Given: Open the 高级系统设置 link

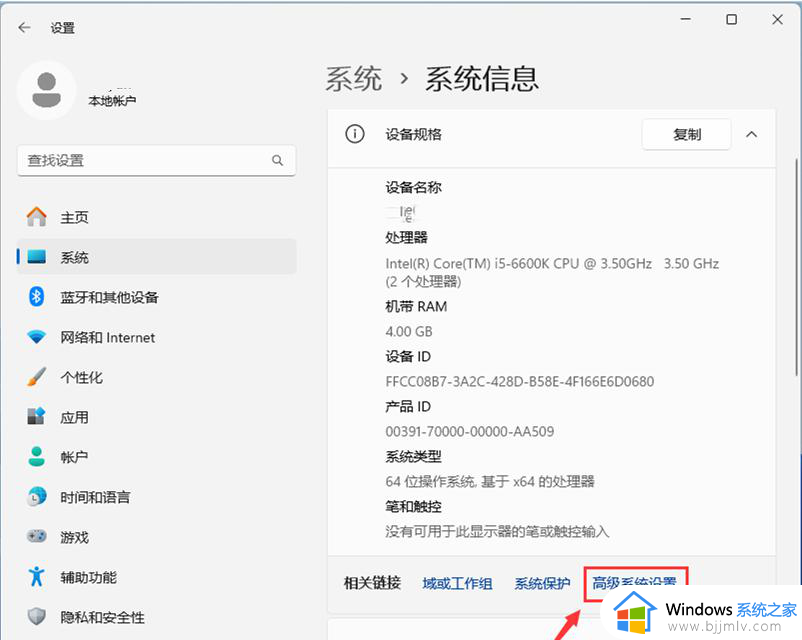Looking at the screenshot, I should point(635,582).
